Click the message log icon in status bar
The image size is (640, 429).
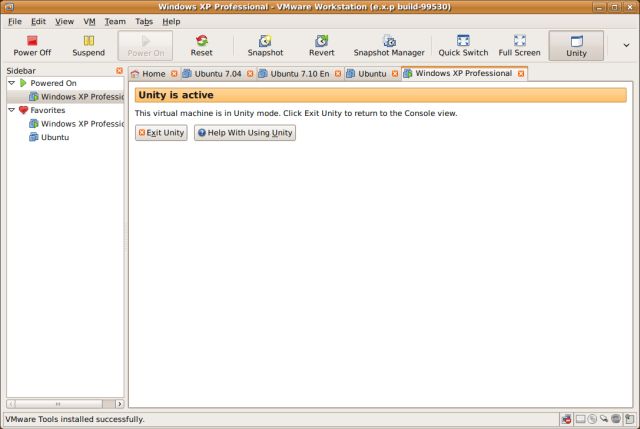[629, 419]
